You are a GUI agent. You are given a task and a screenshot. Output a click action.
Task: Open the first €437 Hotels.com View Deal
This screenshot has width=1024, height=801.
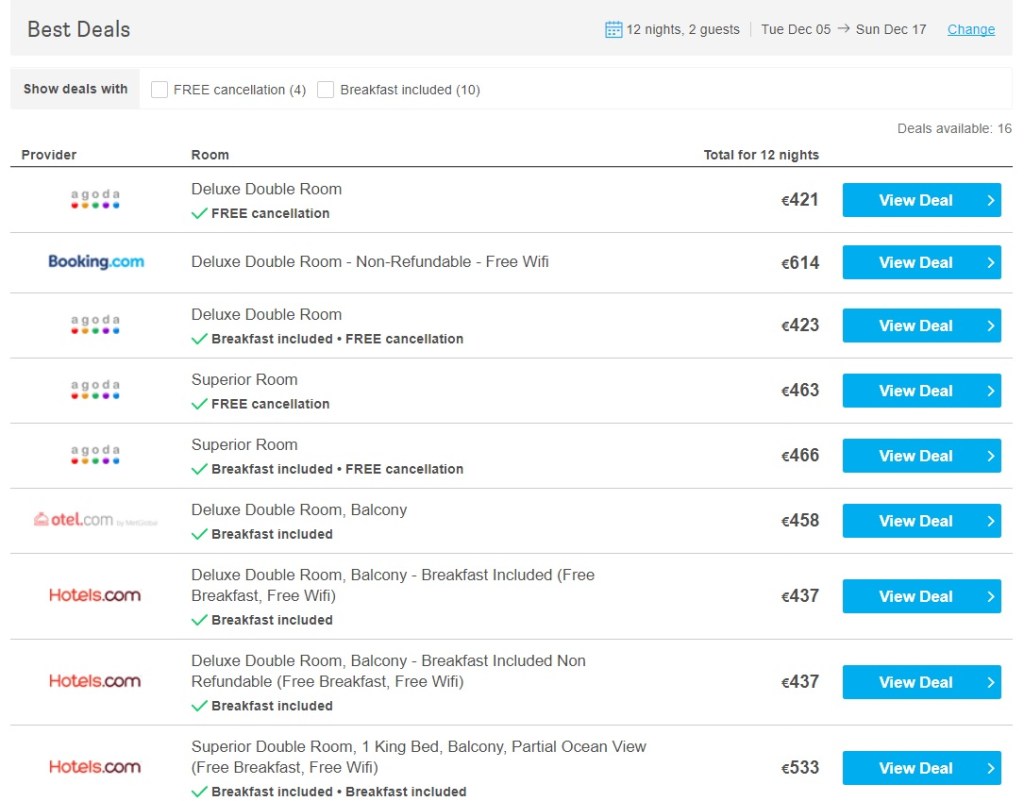(921, 596)
